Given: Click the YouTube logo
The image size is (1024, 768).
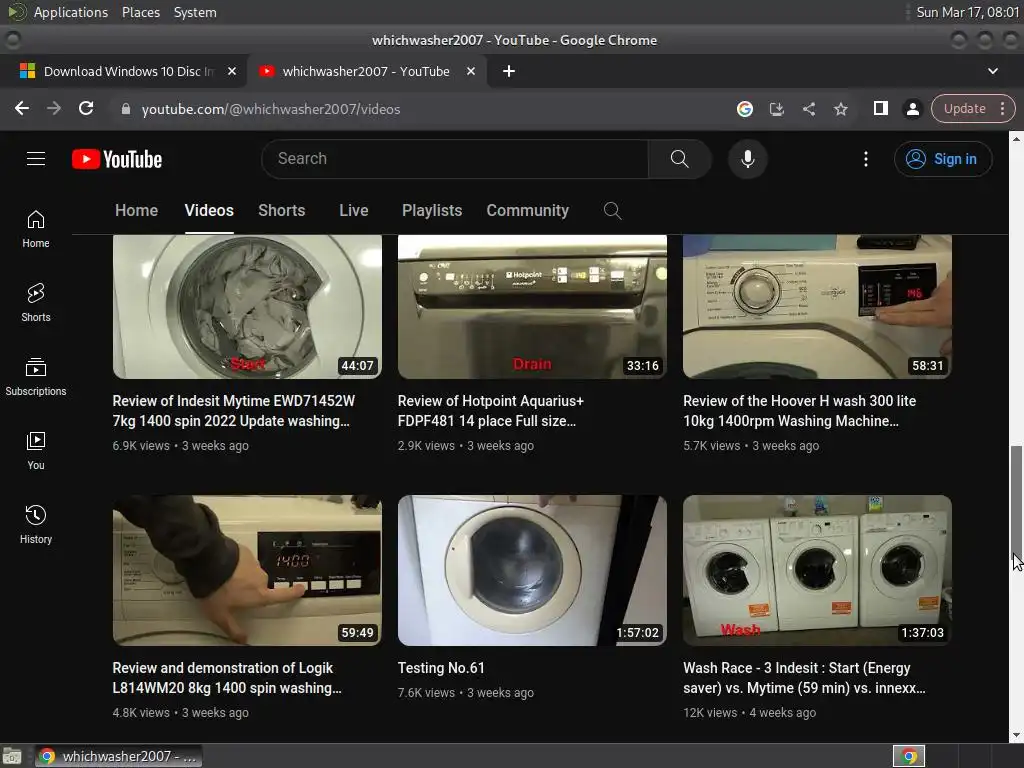Looking at the screenshot, I should [x=117, y=159].
